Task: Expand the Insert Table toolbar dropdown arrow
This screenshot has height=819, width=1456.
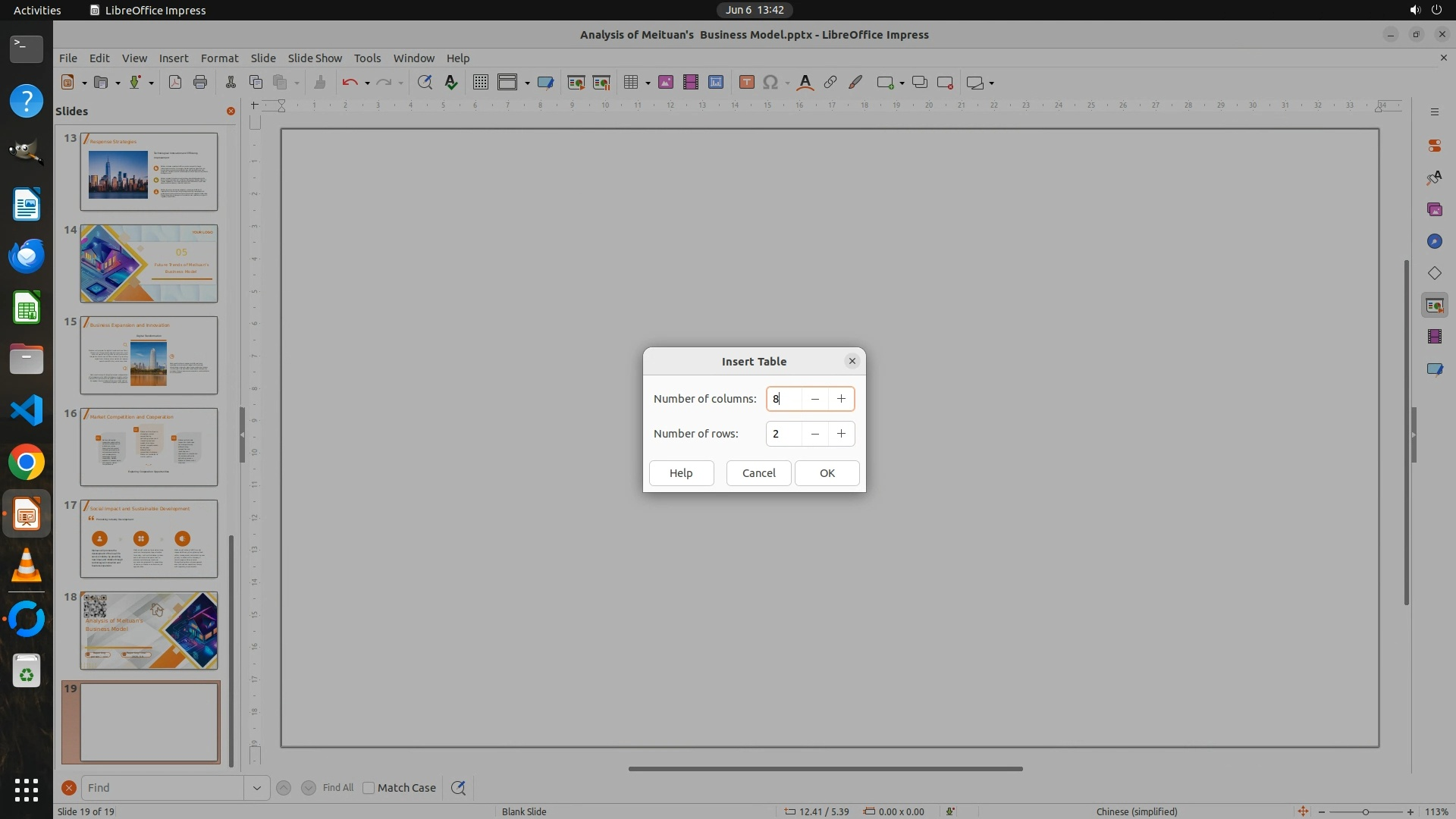Action: (648, 83)
